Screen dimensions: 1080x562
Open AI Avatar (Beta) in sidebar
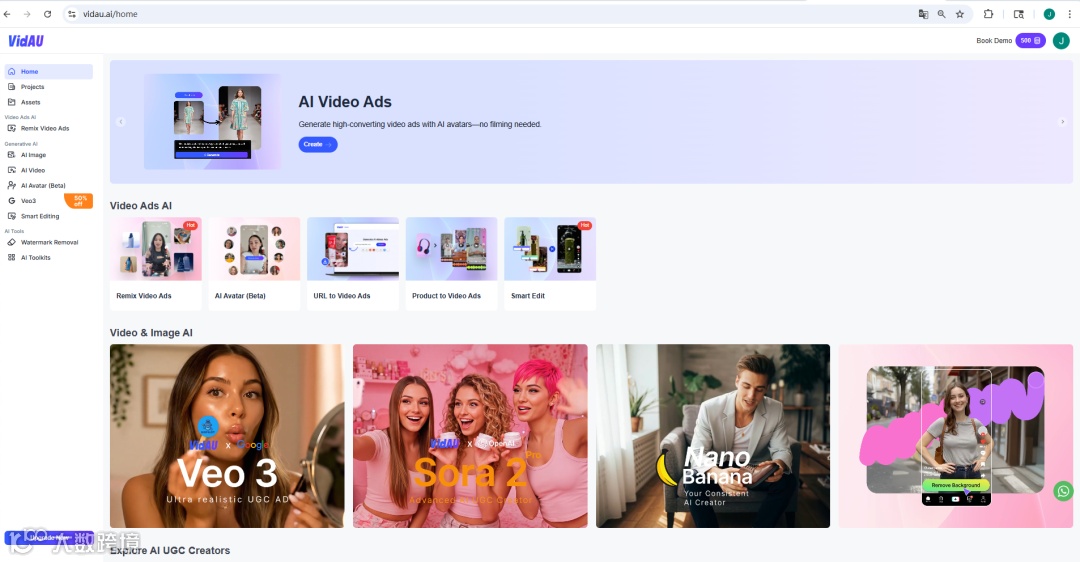49,185
